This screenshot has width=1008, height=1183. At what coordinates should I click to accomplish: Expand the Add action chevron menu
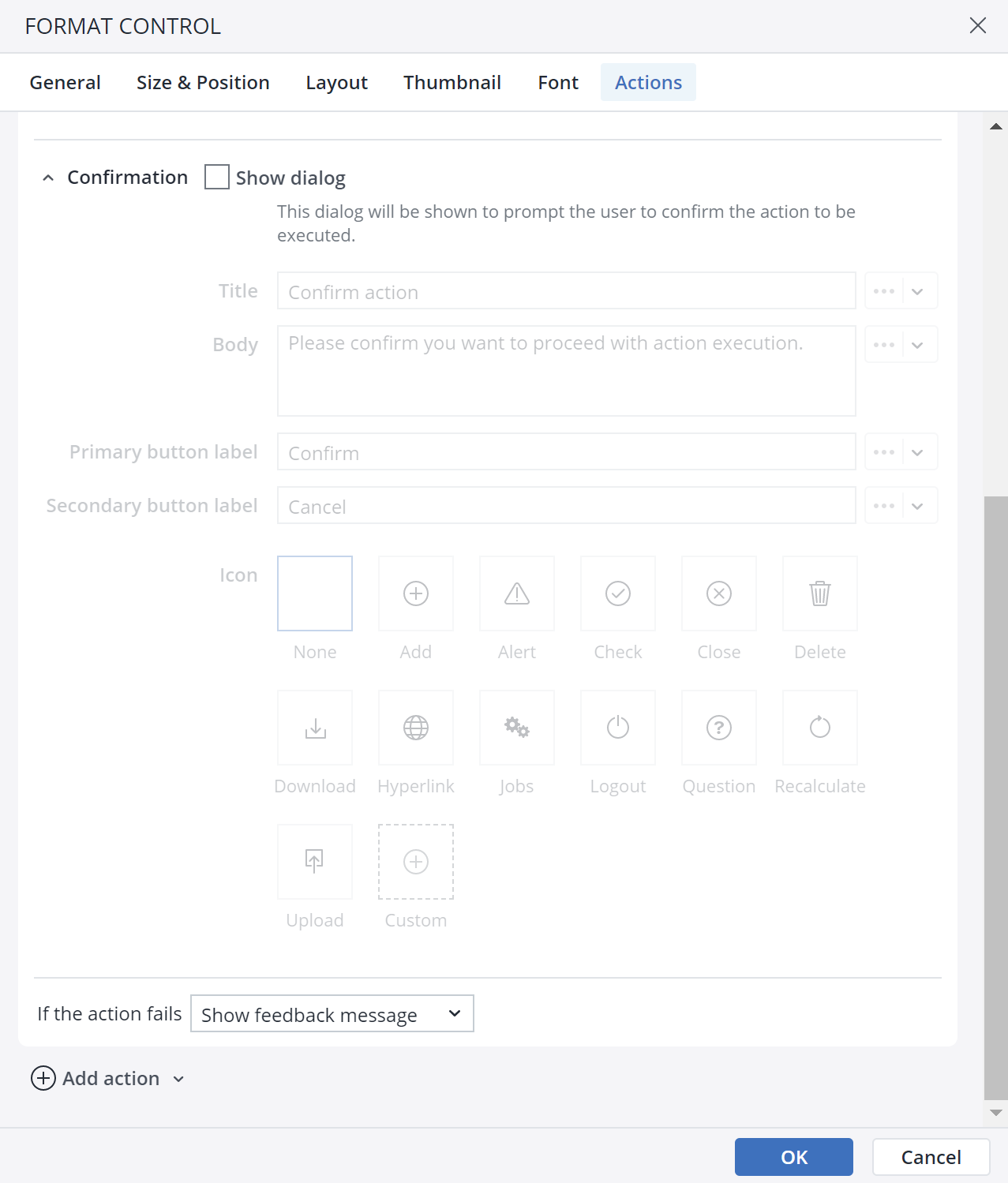pos(178,1079)
